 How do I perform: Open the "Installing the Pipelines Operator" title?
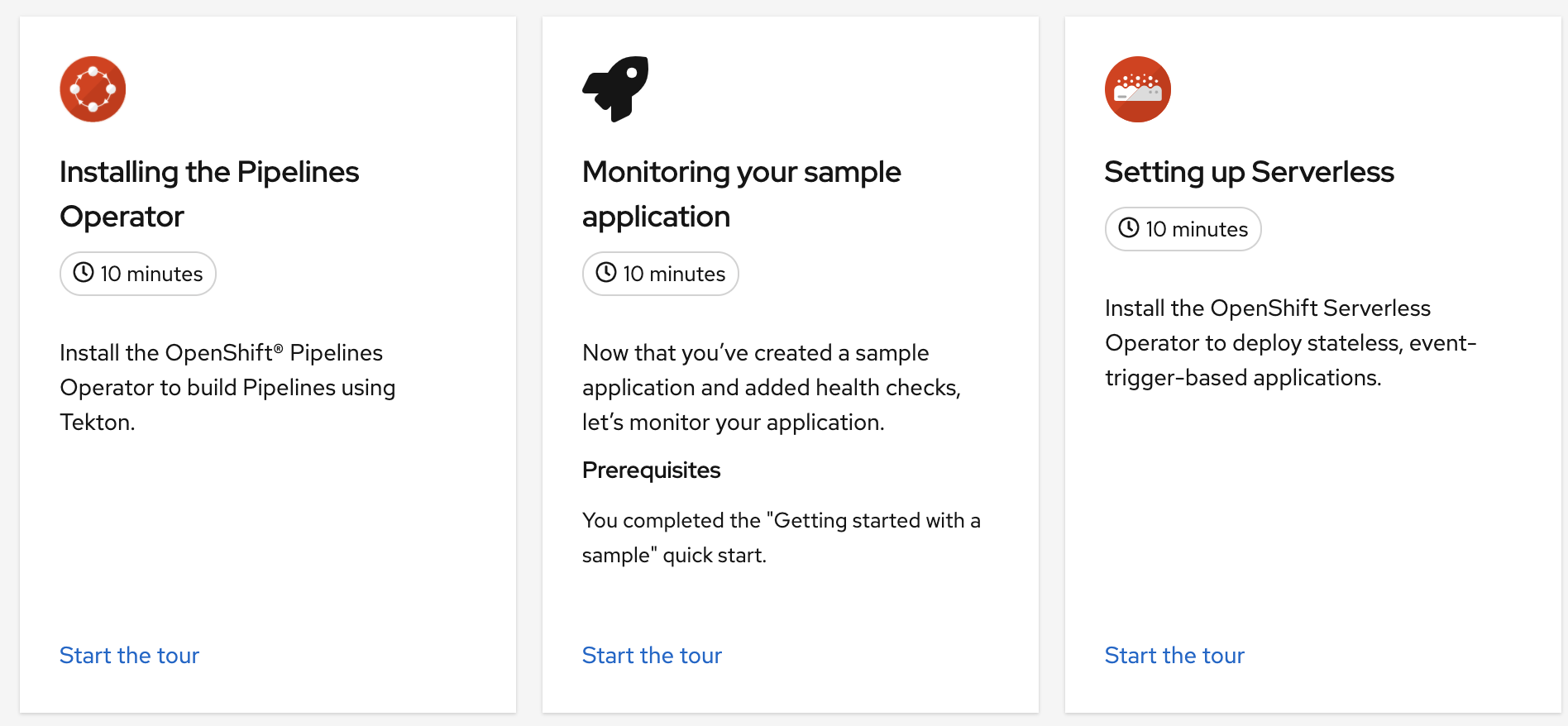point(209,194)
